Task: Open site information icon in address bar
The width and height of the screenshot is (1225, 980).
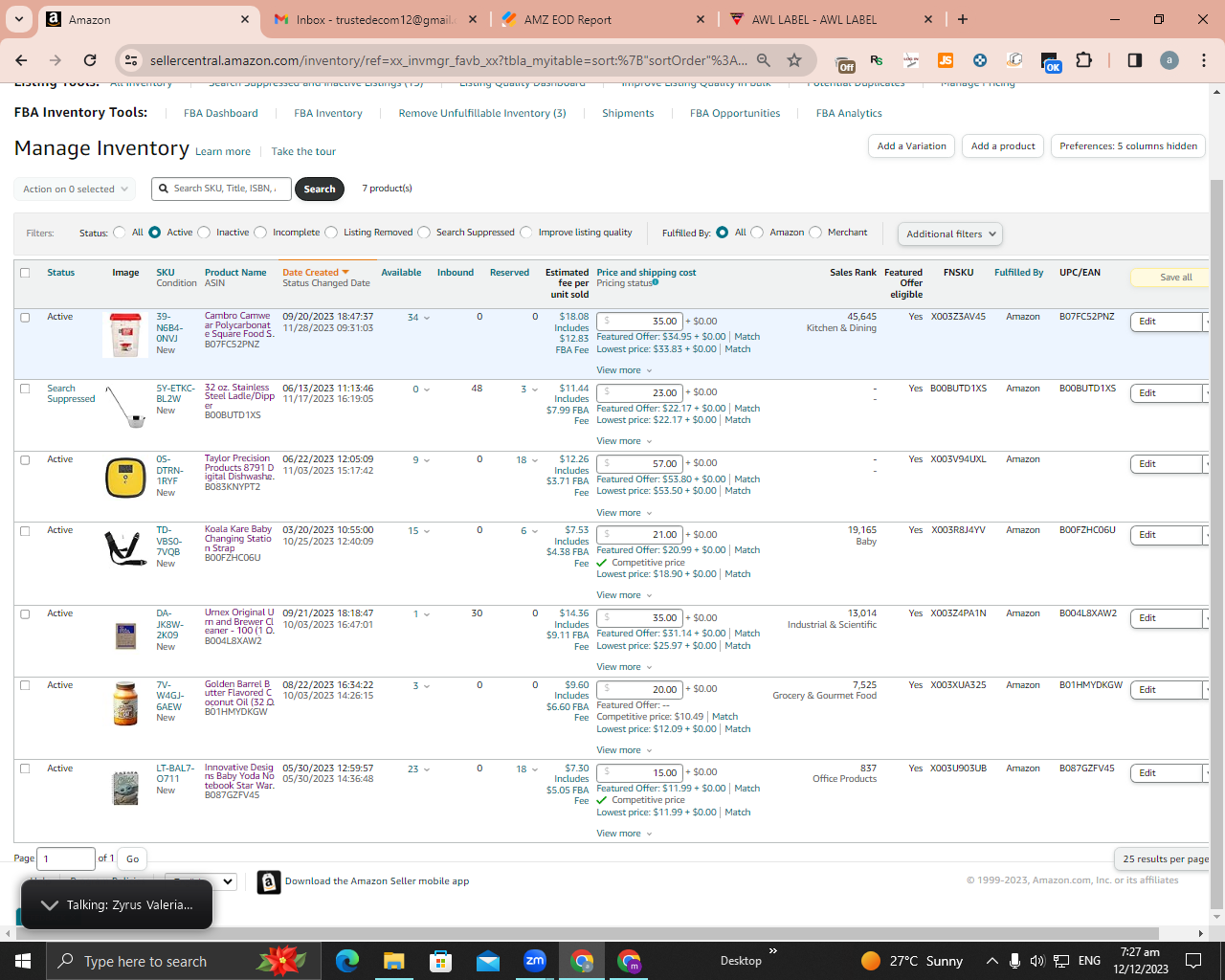Action: tap(131, 60)
